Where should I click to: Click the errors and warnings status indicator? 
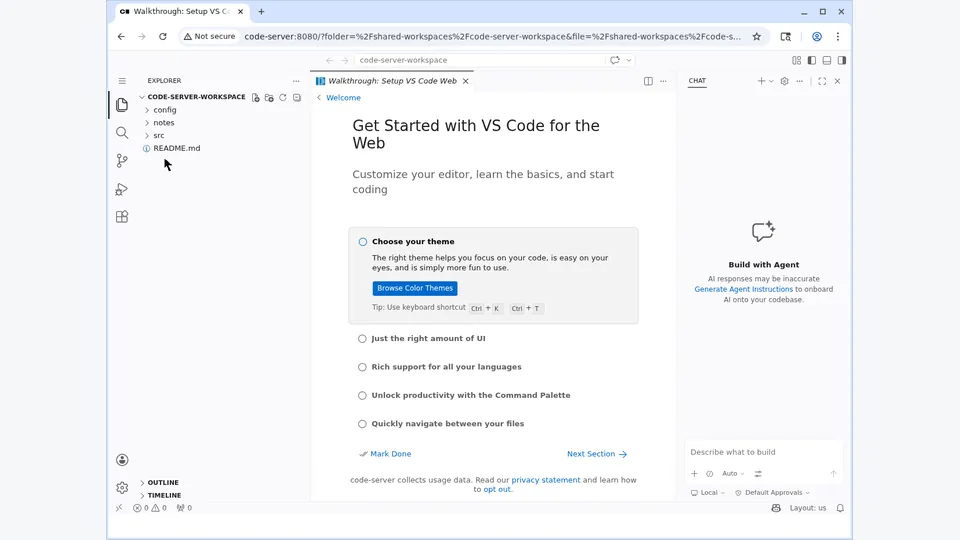point(150,508)
